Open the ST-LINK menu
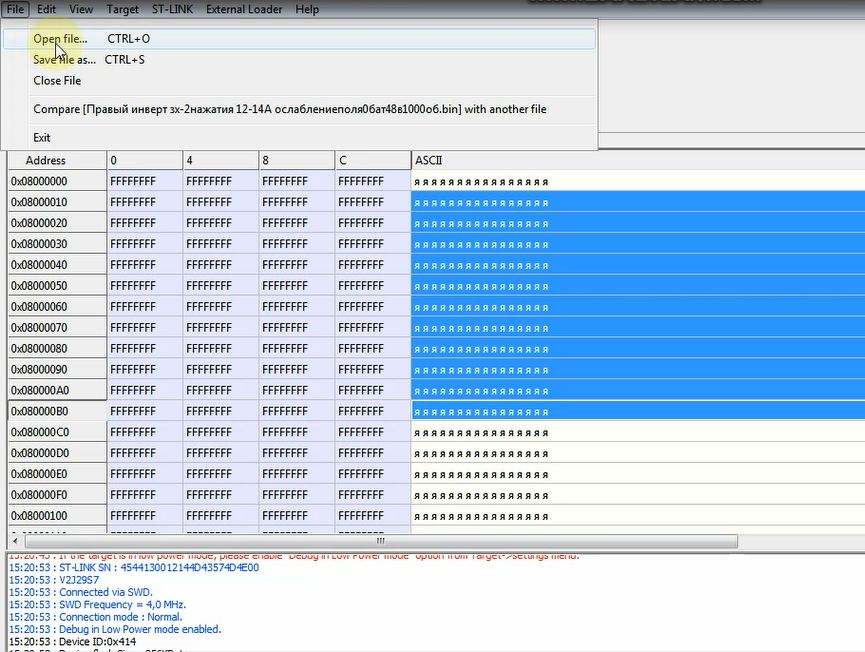 (172, 9)
